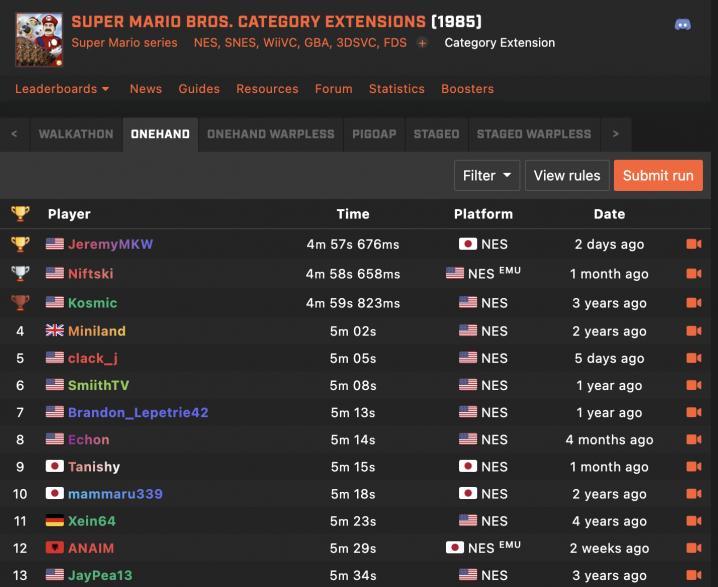
Task: Open Xein64's player profile
Action: 92,521
